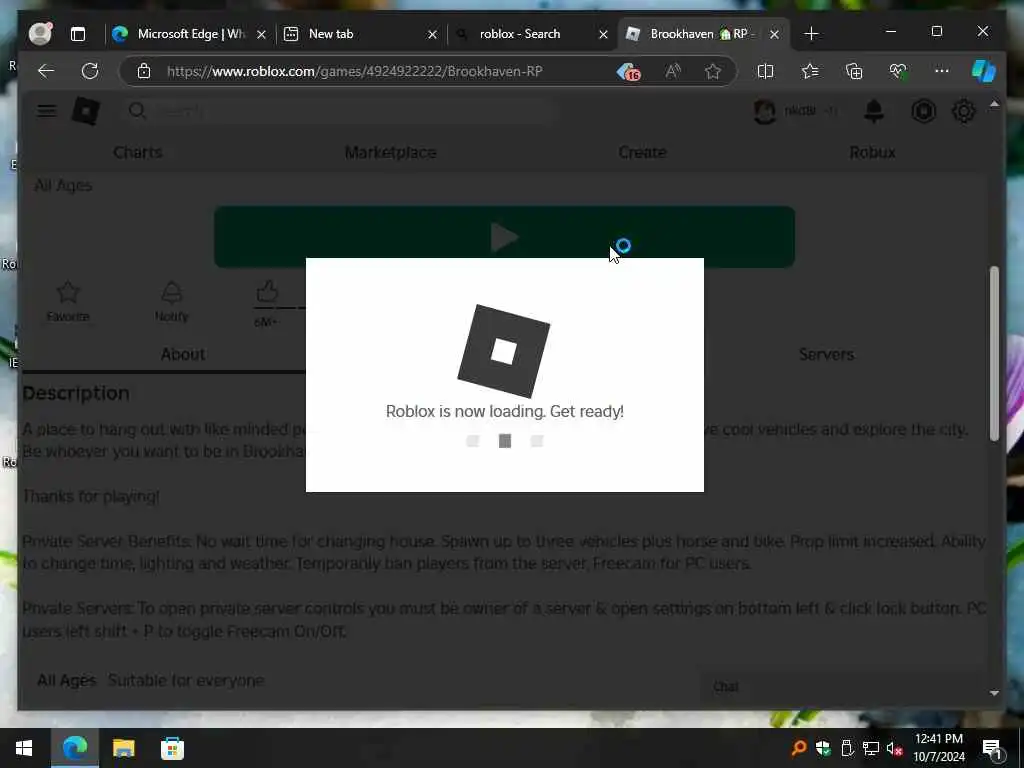Image resolution: width=1024 pixels, height=768 pixels.
Task: Add this page to favorites star
Action: [x=712, y=71]
